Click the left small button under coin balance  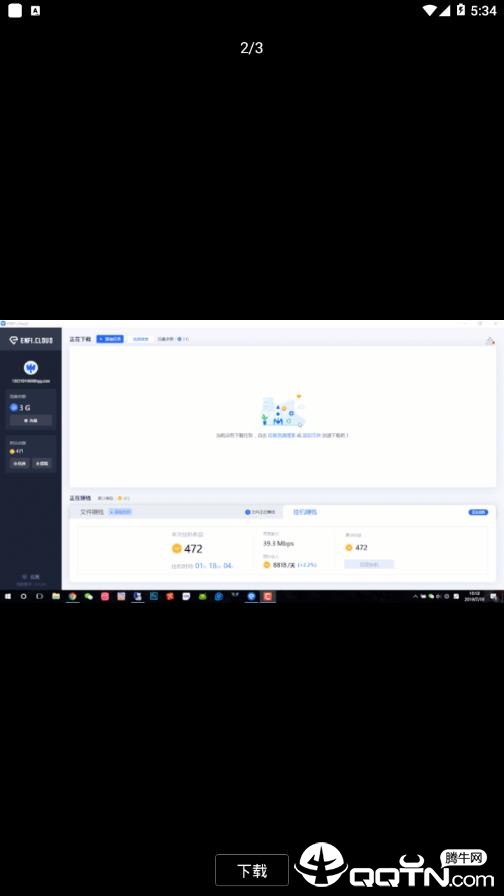[x=19, y=463]
